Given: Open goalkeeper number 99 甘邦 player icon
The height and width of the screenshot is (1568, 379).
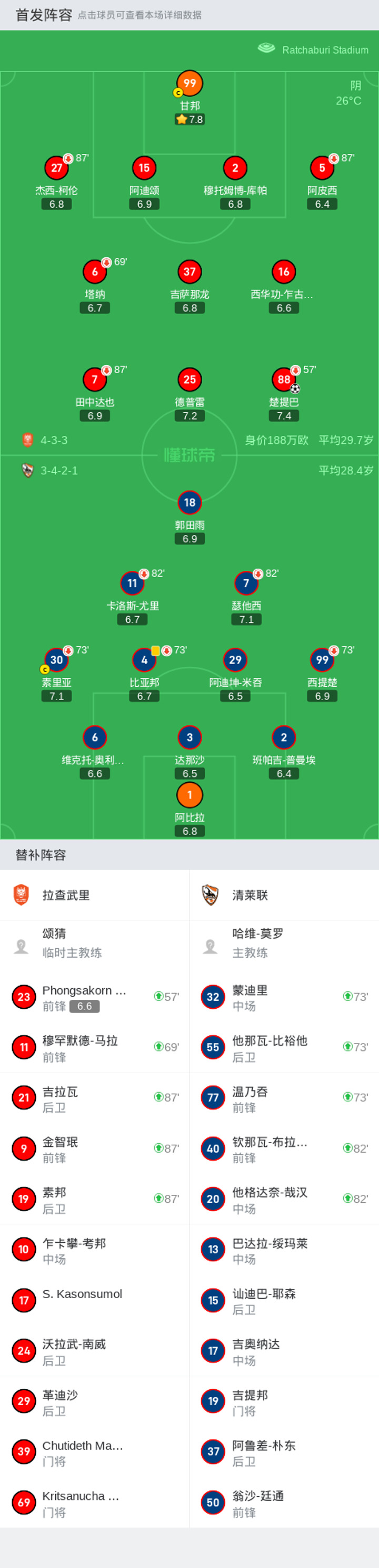Looking at the screenshot, I should pos(189,83).
